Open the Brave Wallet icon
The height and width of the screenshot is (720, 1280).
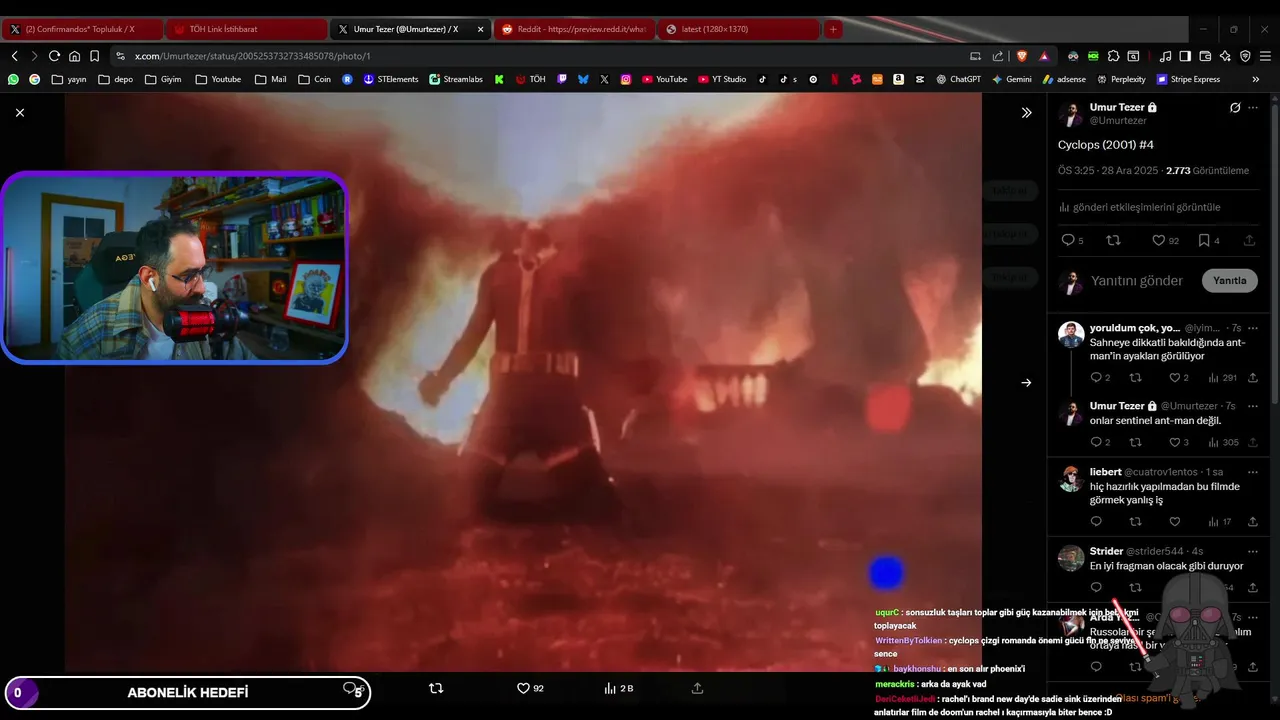1205,56
